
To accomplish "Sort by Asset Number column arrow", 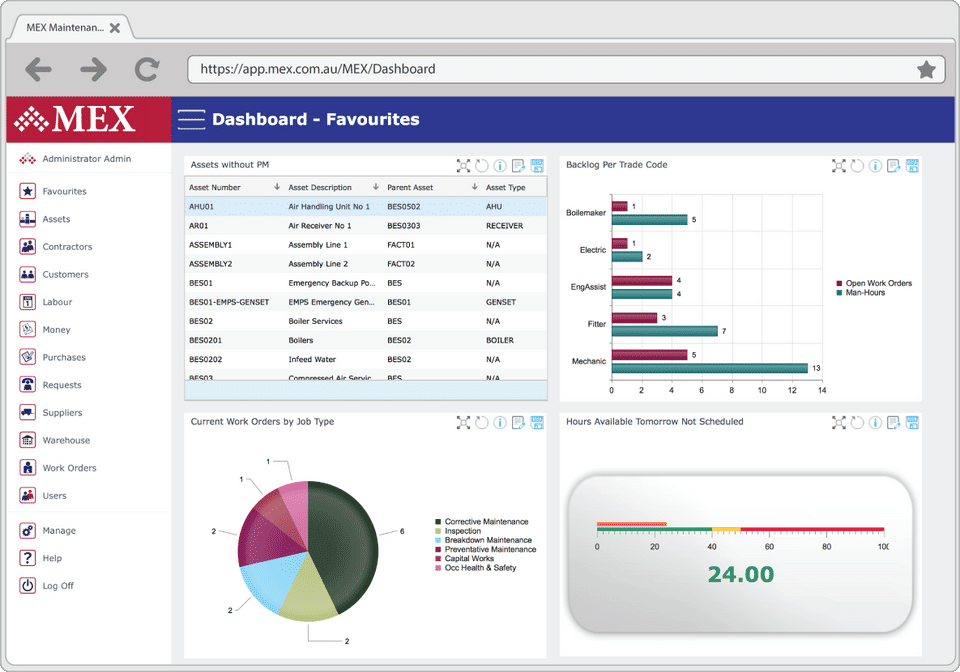I will tap(277, 187).
